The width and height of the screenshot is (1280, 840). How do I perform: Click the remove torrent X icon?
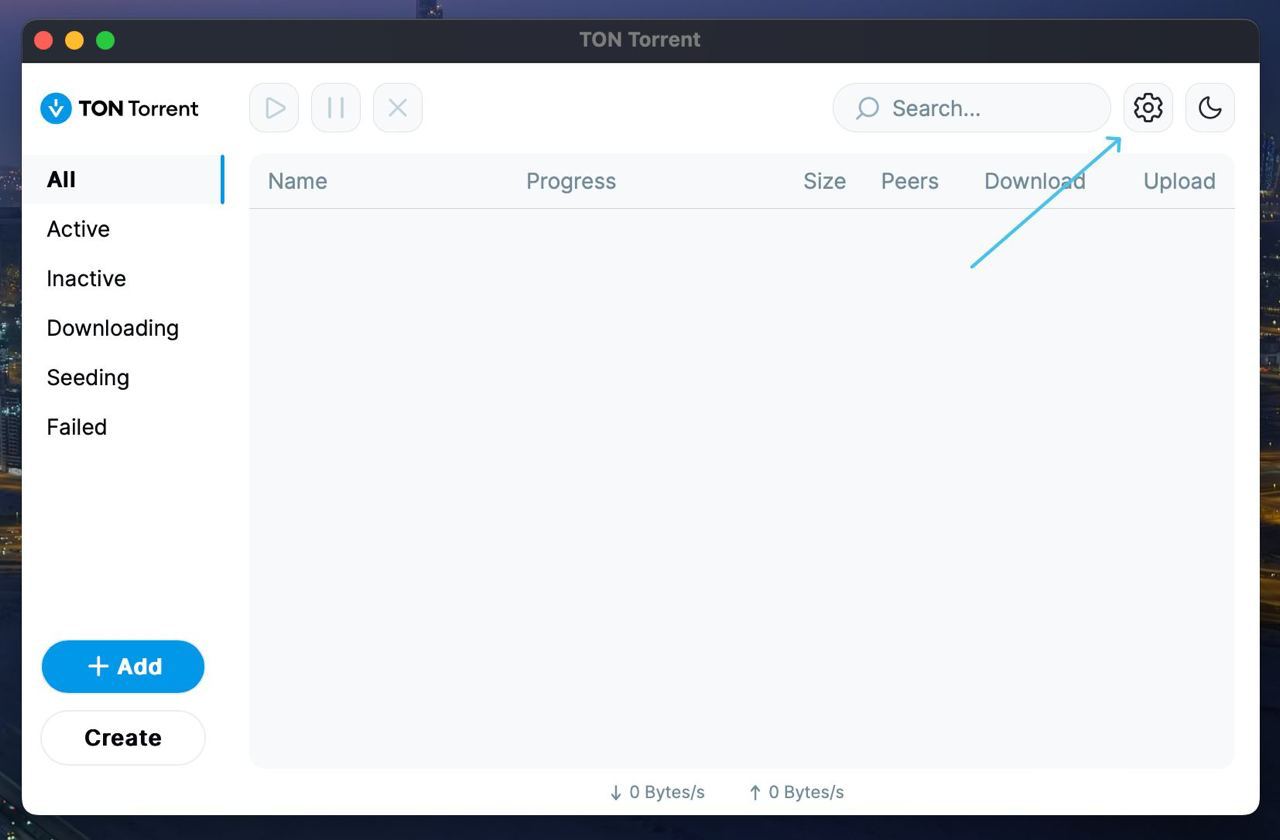397,108
